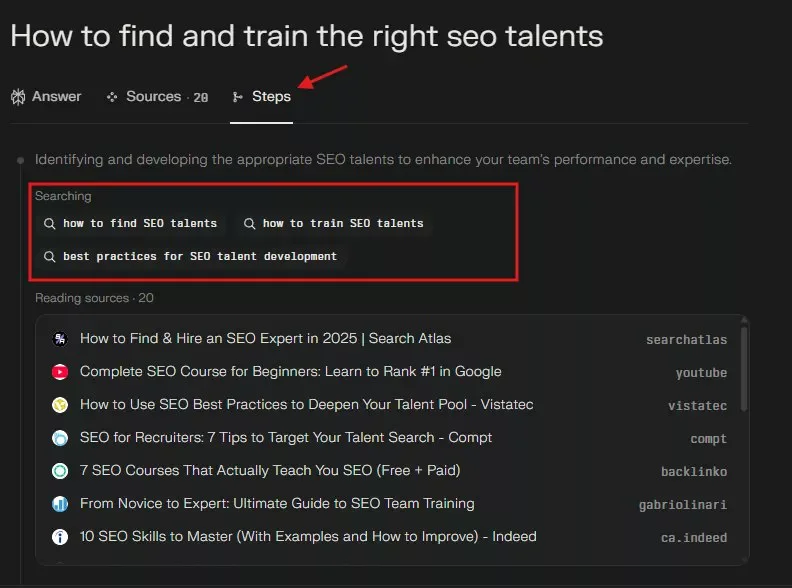Click the YouTube favicon icon

60,372
